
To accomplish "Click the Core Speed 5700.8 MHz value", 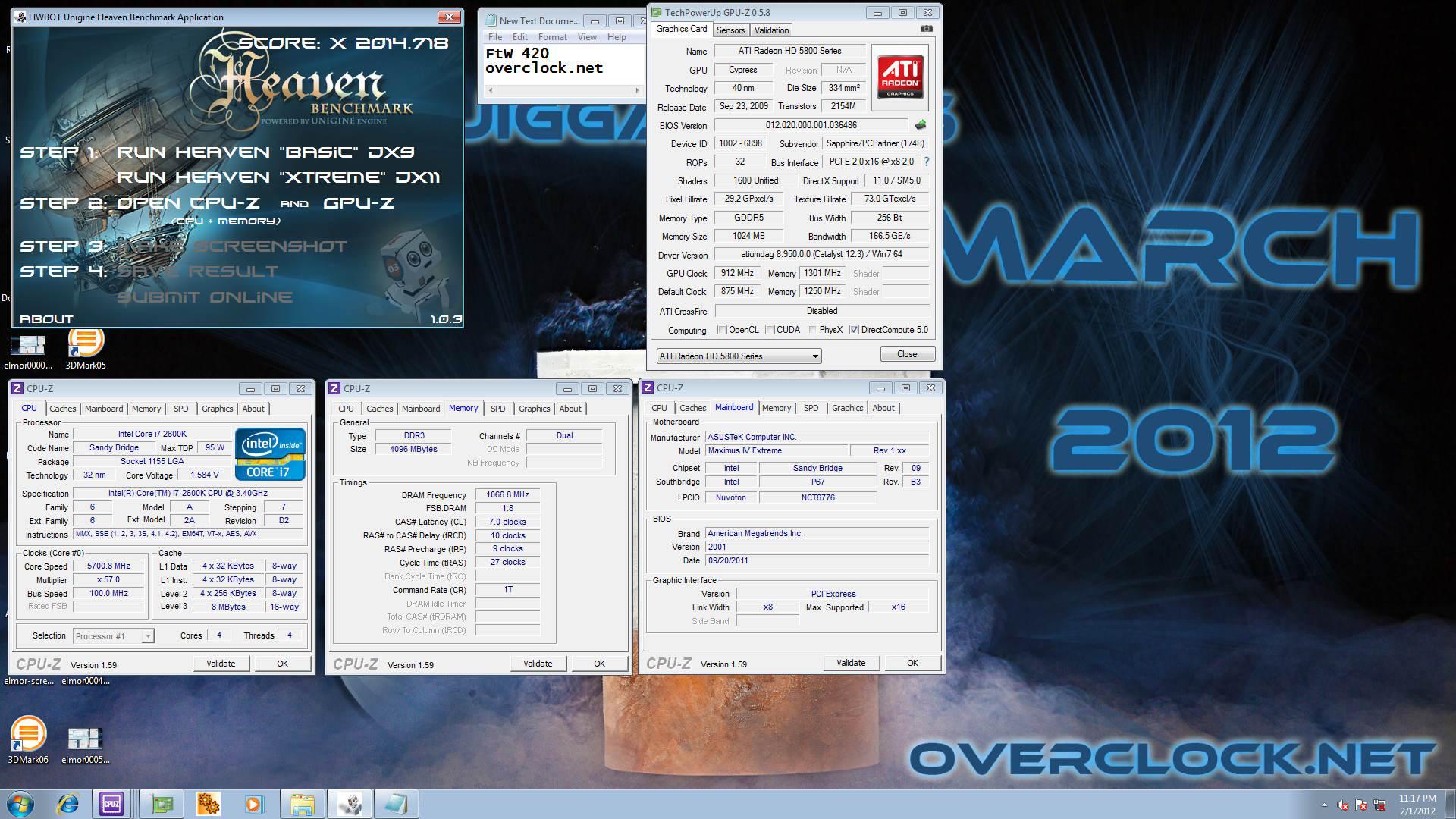I will click(108, 566).
